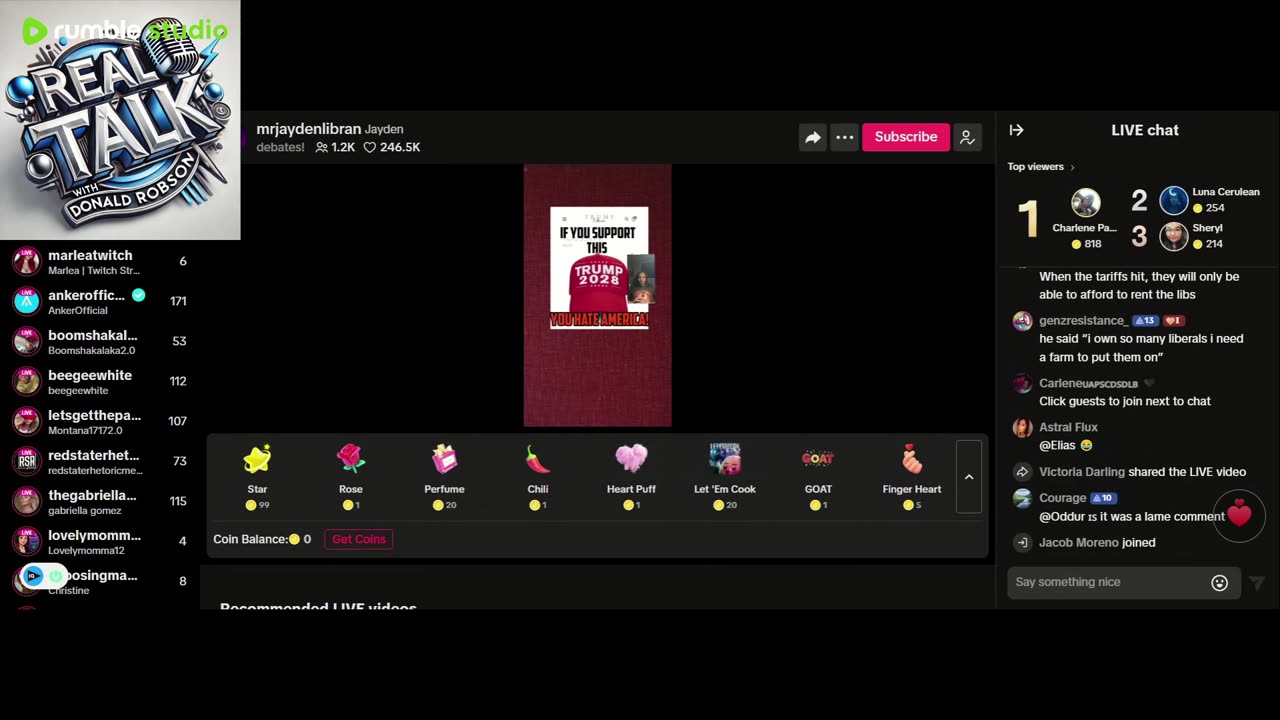This screenshot has height=720, width=1280.
Task: Open thegabriella... live channel
Action: point(100,501)
